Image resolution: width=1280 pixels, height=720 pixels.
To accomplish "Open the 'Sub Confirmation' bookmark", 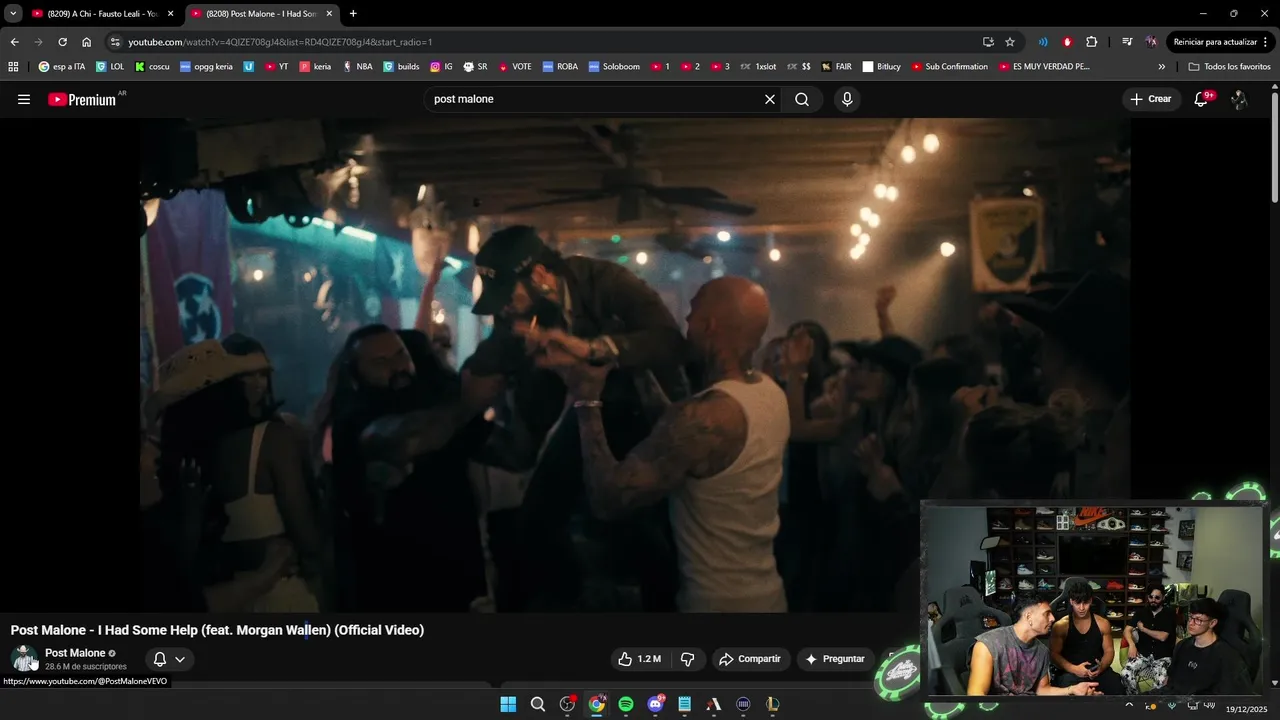I will [x=950, y=67].
